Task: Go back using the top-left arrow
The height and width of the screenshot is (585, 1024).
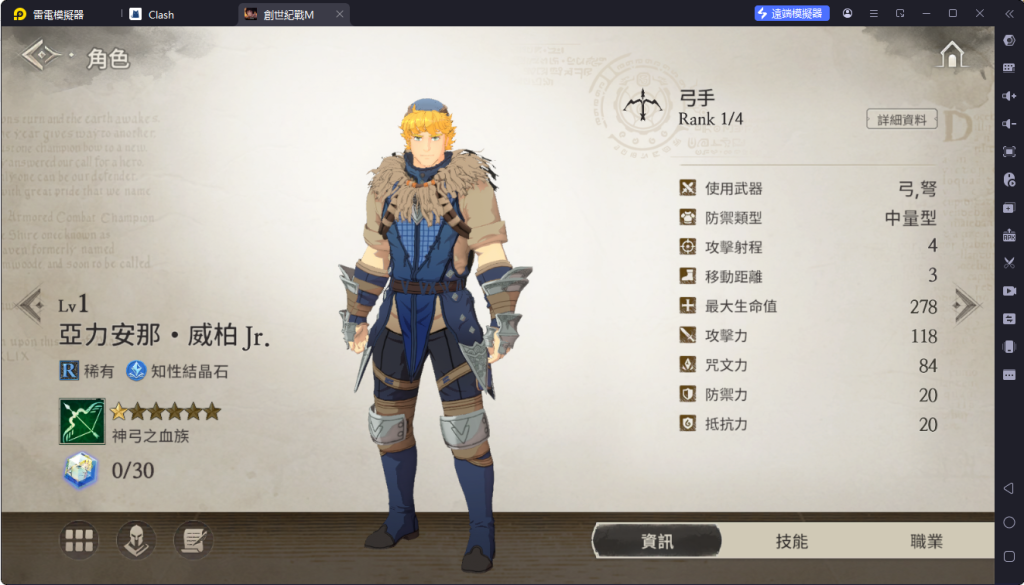Action: tap(40, 55)
